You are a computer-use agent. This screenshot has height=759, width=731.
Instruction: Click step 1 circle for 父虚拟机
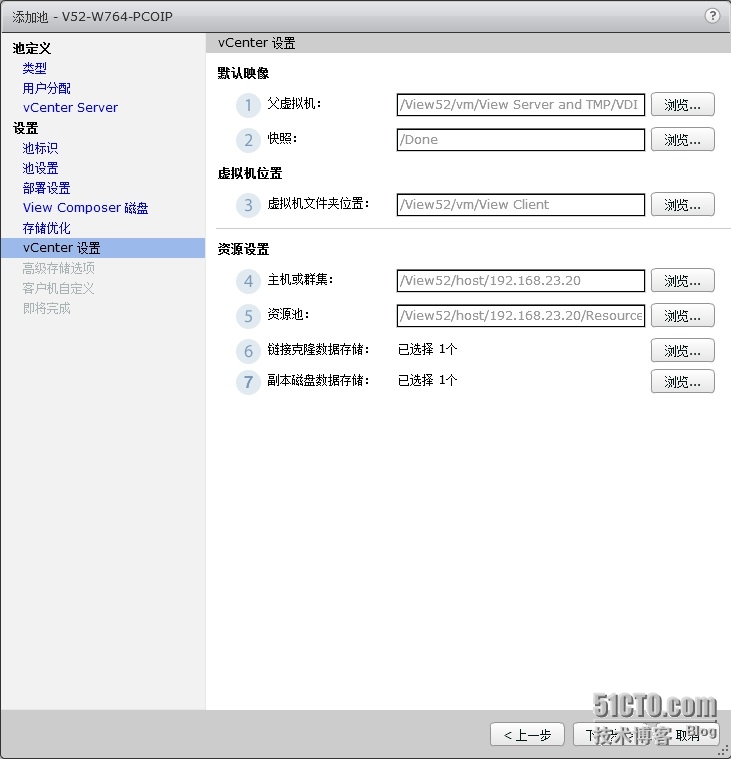(x=248, y=105)
